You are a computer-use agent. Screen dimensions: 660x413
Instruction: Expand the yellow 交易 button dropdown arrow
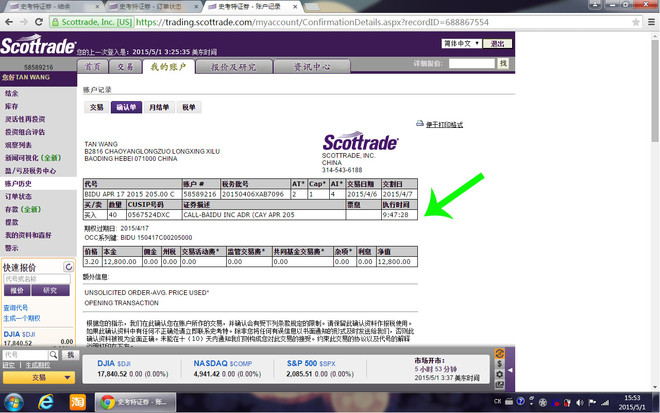[67, 378]
